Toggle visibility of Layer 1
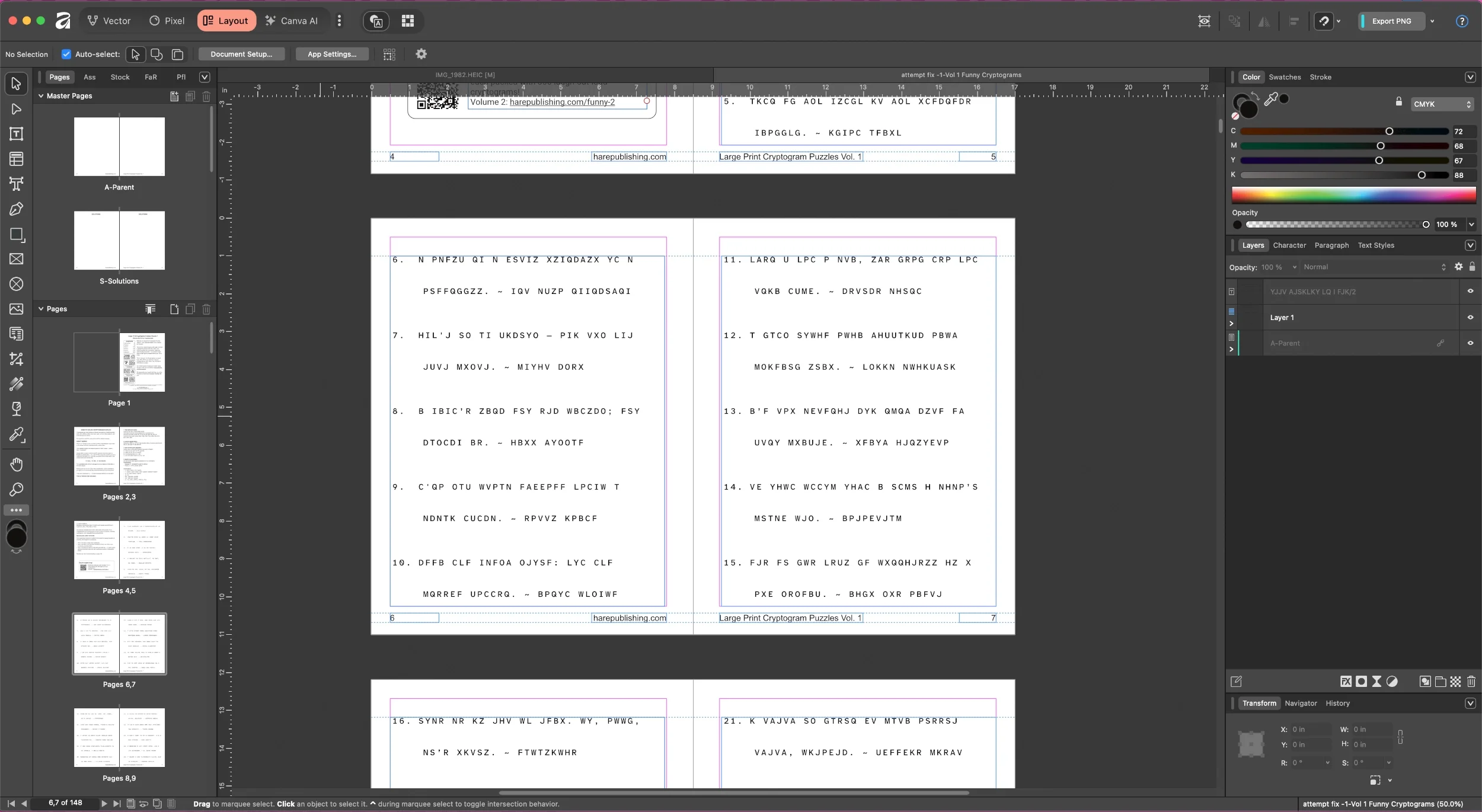Image resolution: width=1482 pixels, height=812 pixels. coord(1470,317)
